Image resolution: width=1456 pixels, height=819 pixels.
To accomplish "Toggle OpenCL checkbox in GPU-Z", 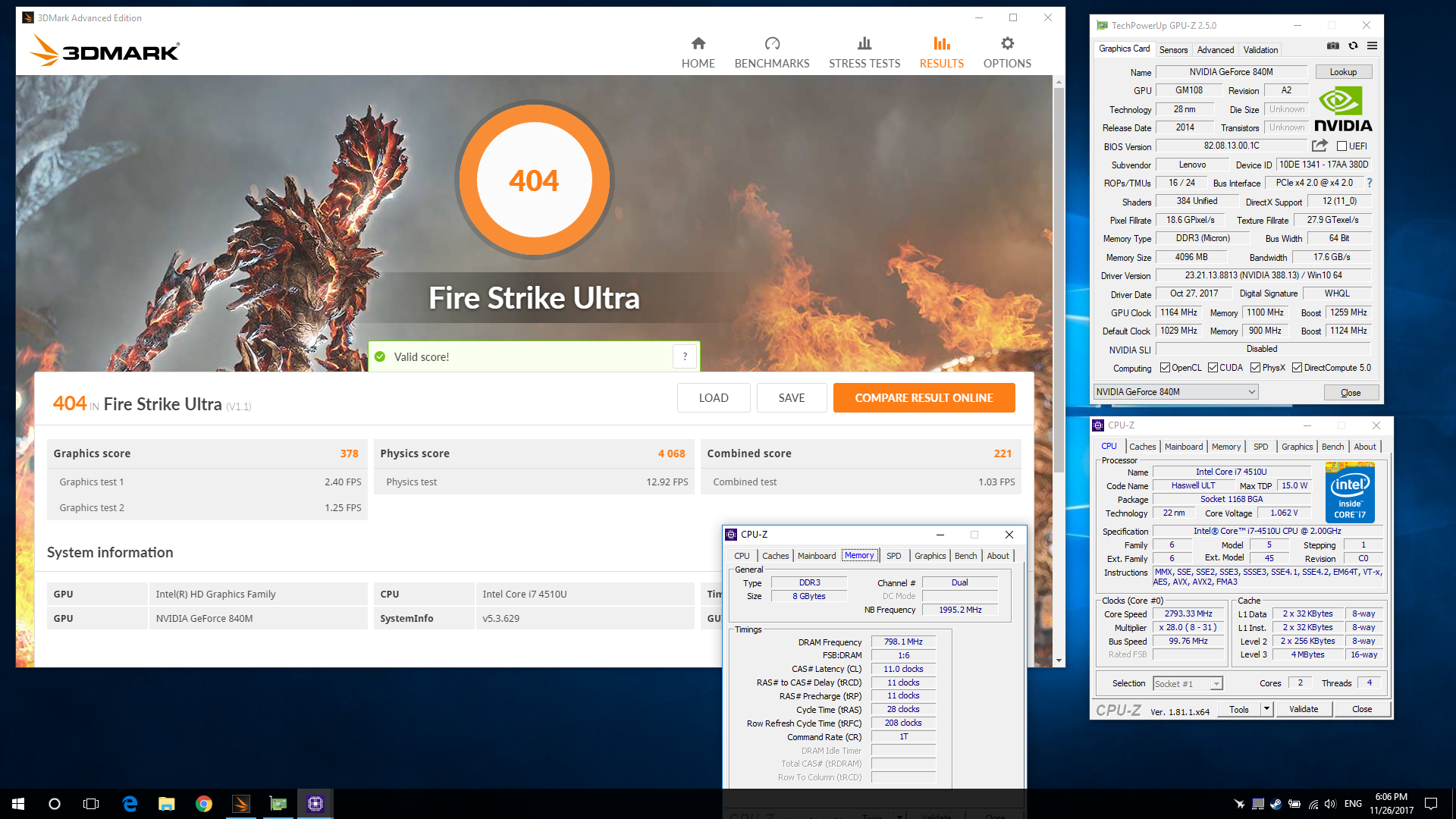I will [x=1165, y=368].
